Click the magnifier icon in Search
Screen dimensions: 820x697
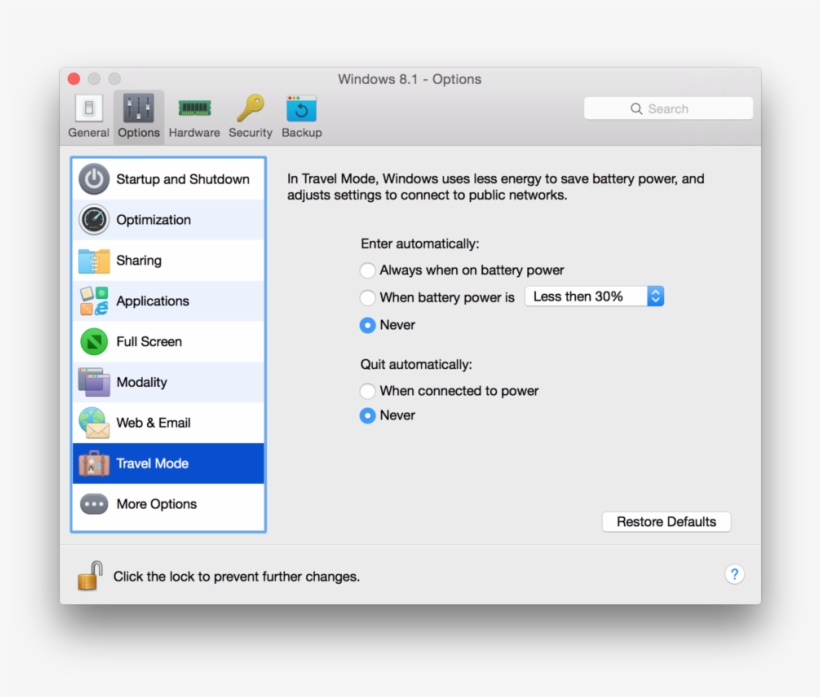(x=636, y=109)
